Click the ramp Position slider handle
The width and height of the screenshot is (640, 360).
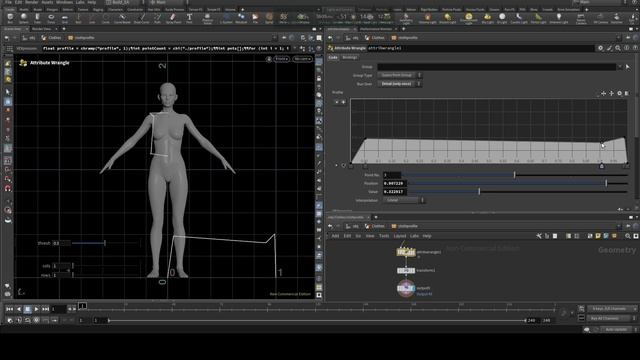click(606, 183)
